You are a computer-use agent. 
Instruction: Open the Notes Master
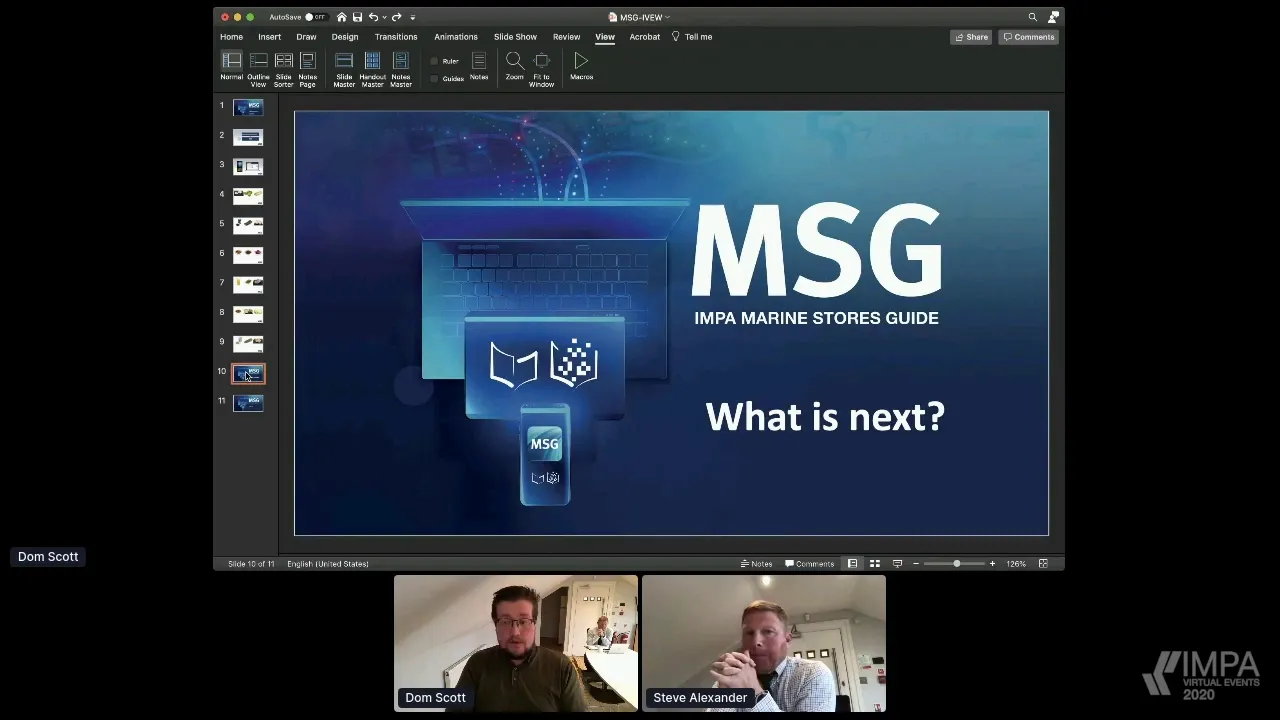(x=401, y=68)
